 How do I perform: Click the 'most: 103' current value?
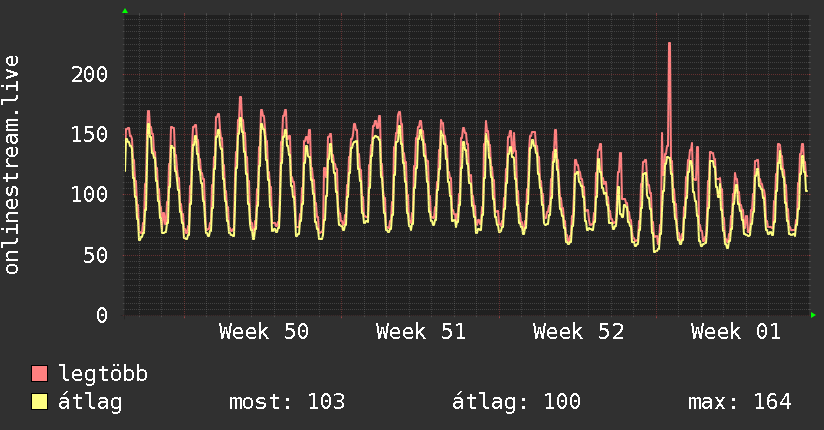tap(287, 402)
